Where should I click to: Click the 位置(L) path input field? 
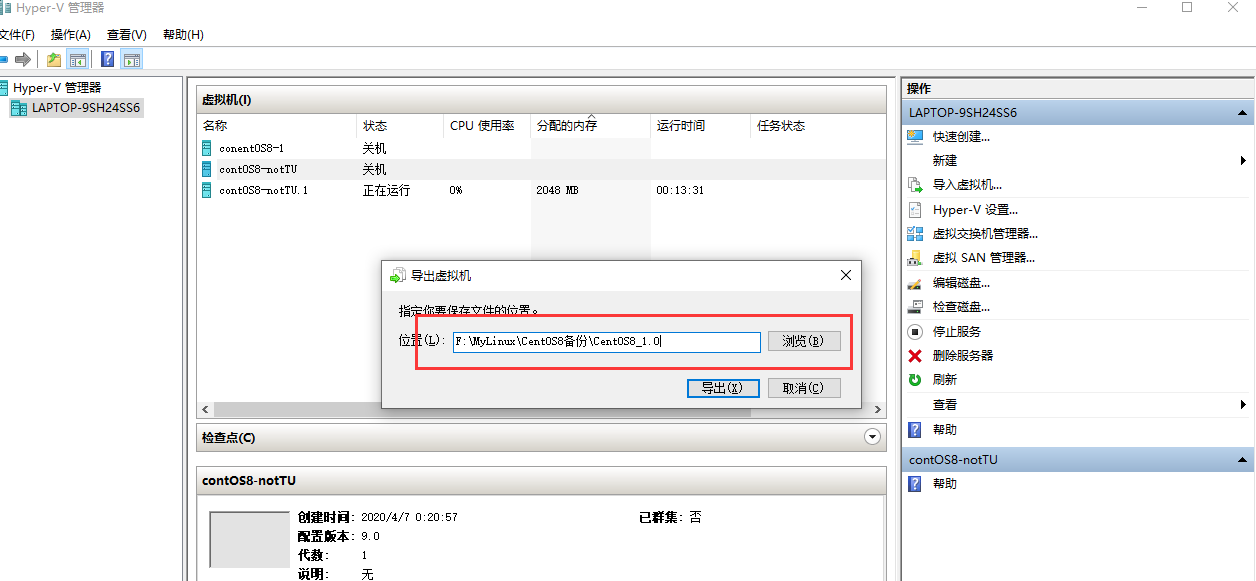607,342
